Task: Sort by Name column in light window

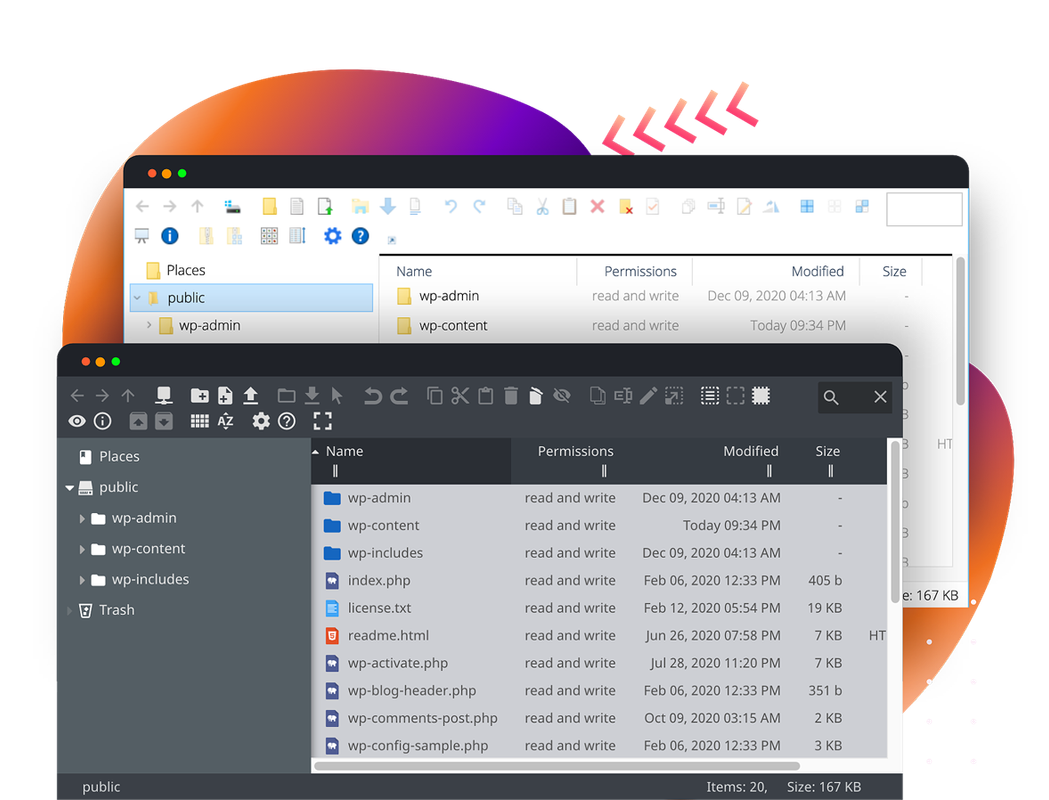Action: click(x=414, y=272)
